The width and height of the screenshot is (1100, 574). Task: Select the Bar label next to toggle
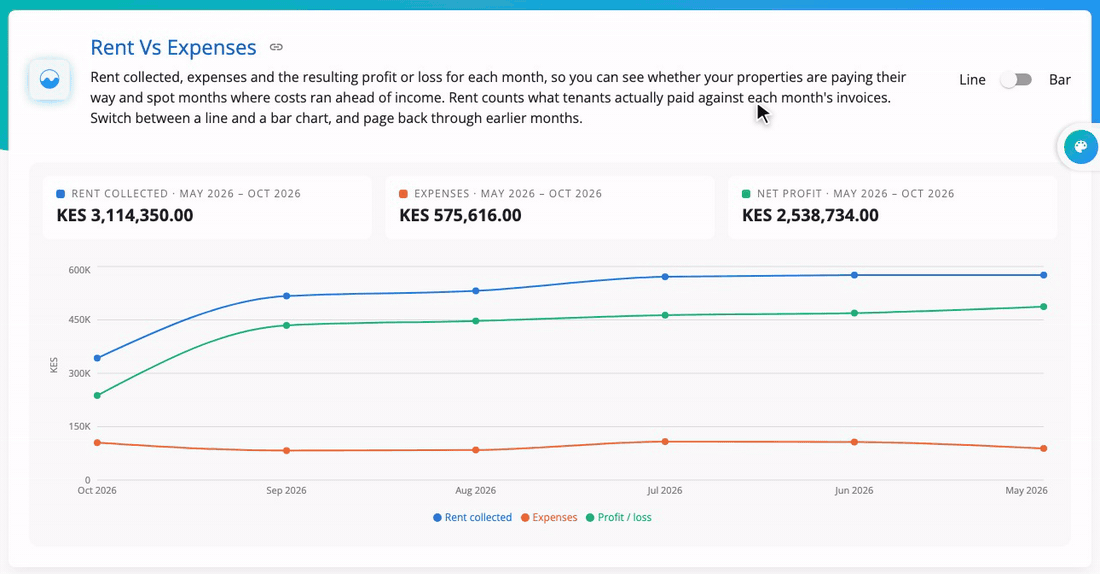(x=1059, y=80)
